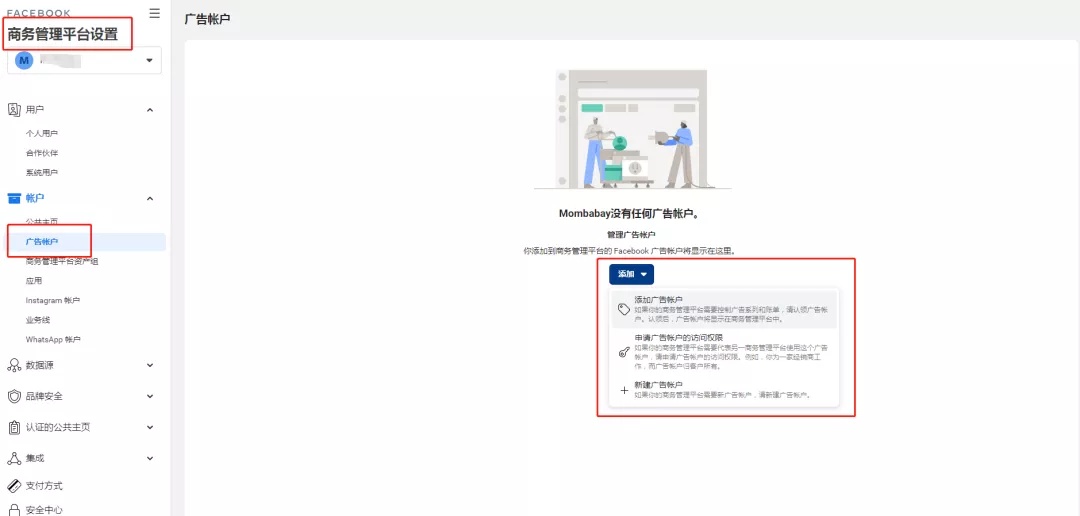
Task: Expand the 认证的公共主页 chevron
Action: (x=150, y=428)
